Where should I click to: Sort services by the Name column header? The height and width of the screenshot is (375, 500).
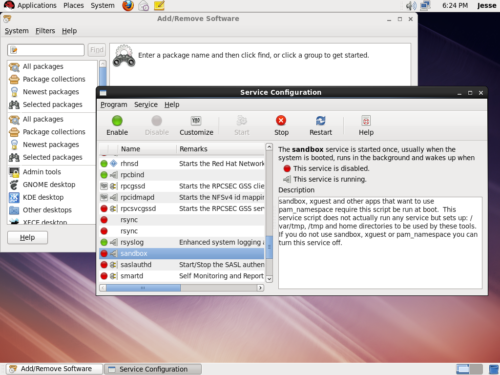pos(147,149)
